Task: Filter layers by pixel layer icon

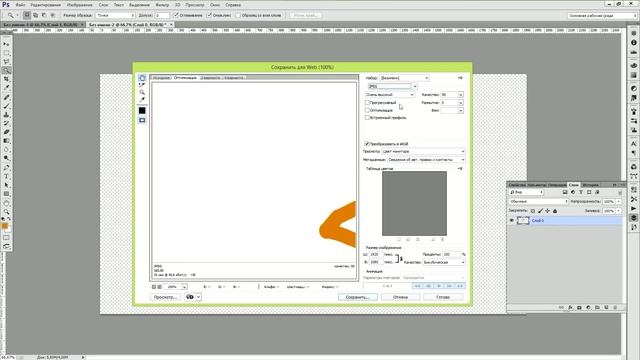Action: [565, 192]
